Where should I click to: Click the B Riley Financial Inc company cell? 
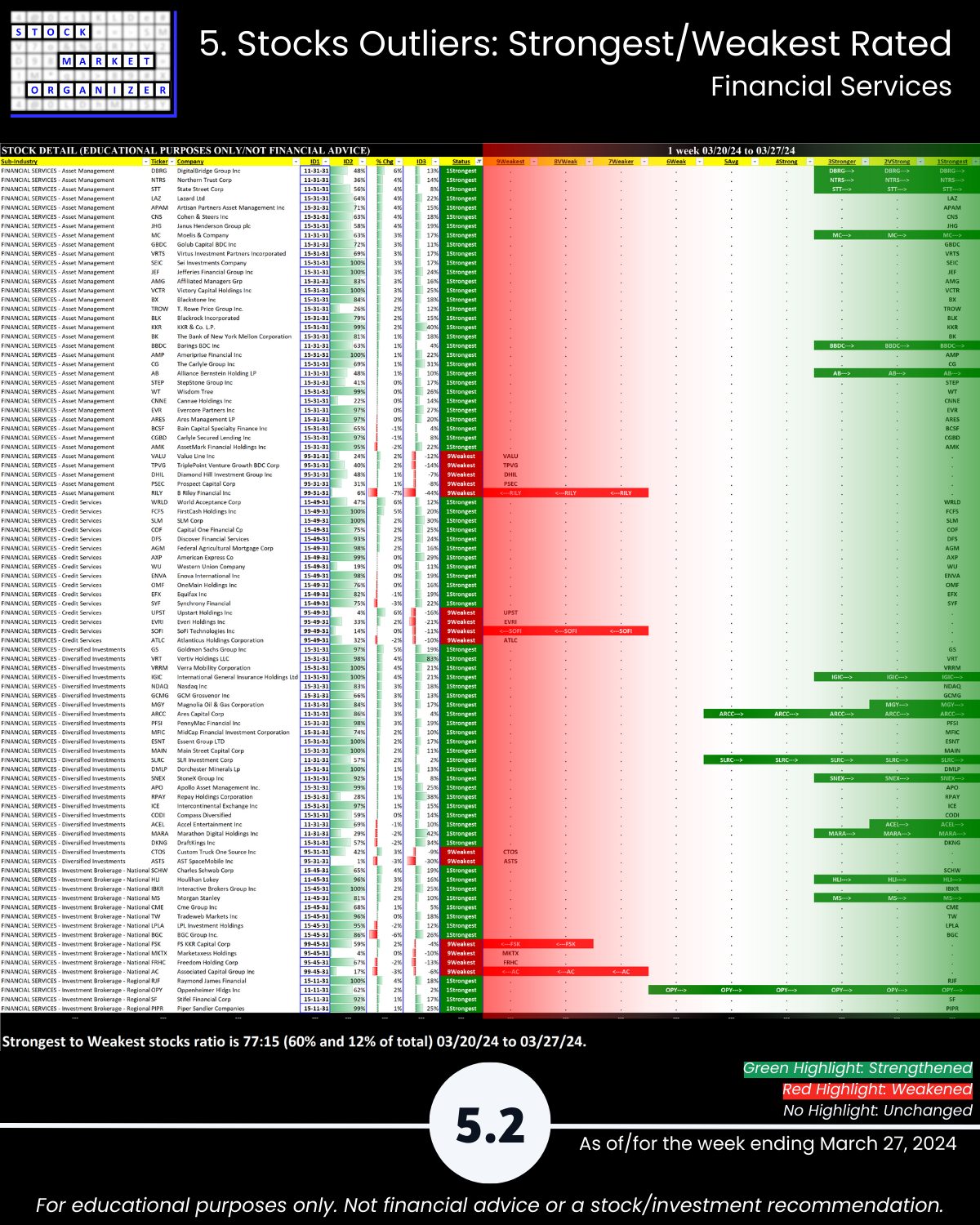(238, 492)
